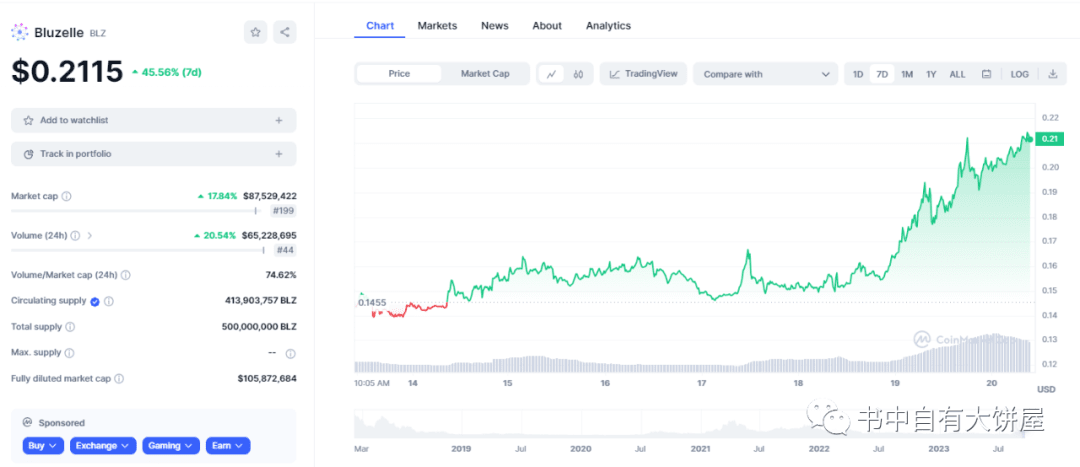The height and width of the screenshot is (467, 1080).
Task: Expand the Buy dropdown
Action: pos(43,445)
